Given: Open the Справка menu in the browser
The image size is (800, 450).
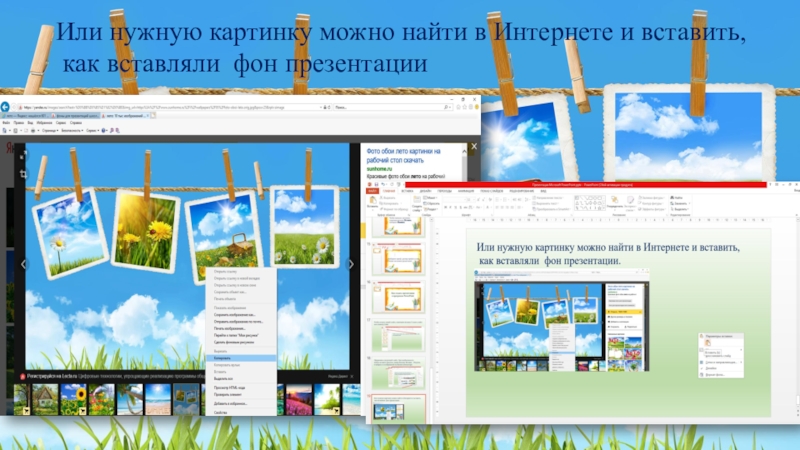Looking at the screenshot, I should pos(76,123).
